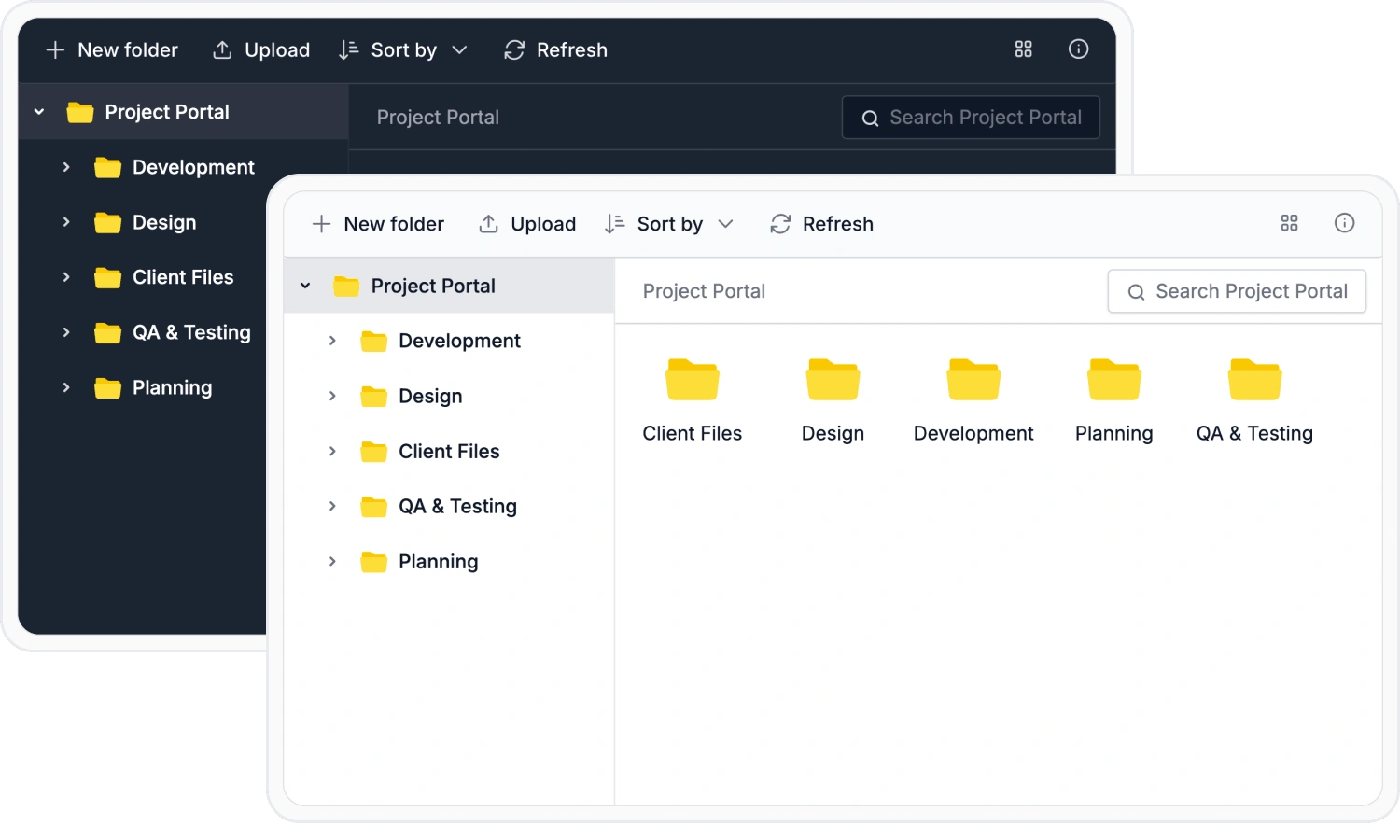Click Project Portal folder icon in light tree
The width and height of the screenshot is (1400, 840).
(346, 286)
